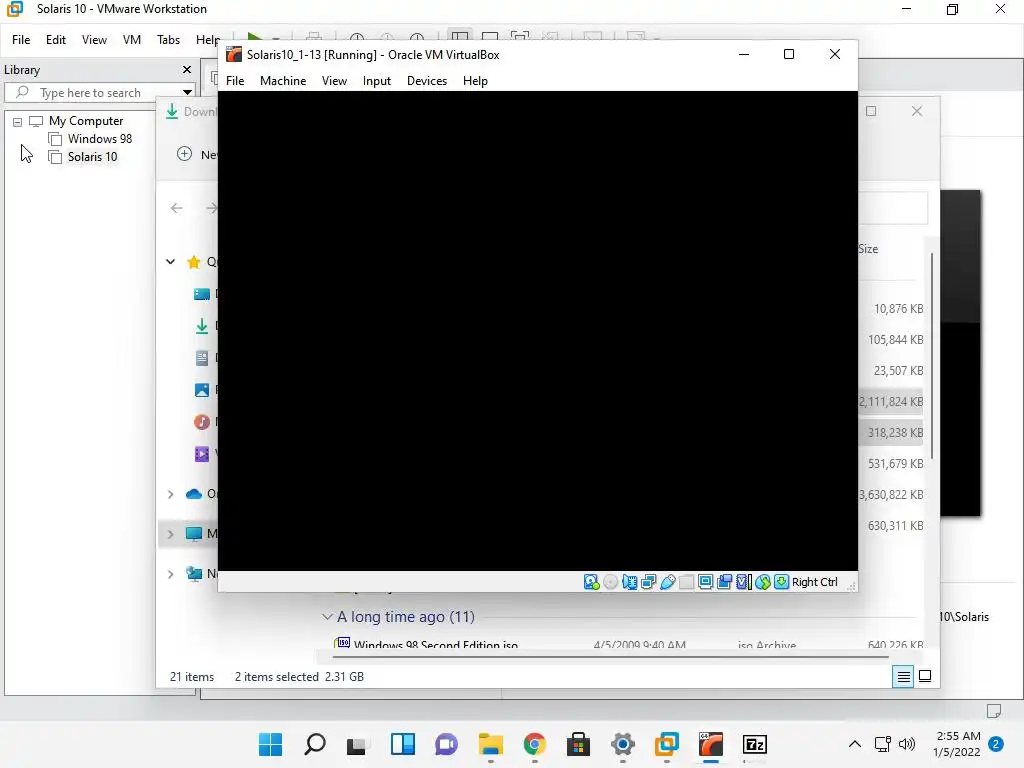Click the VirtualBox recording indicator icon
This screenshot has width=1024, height=768.
[x=724, y=582]
